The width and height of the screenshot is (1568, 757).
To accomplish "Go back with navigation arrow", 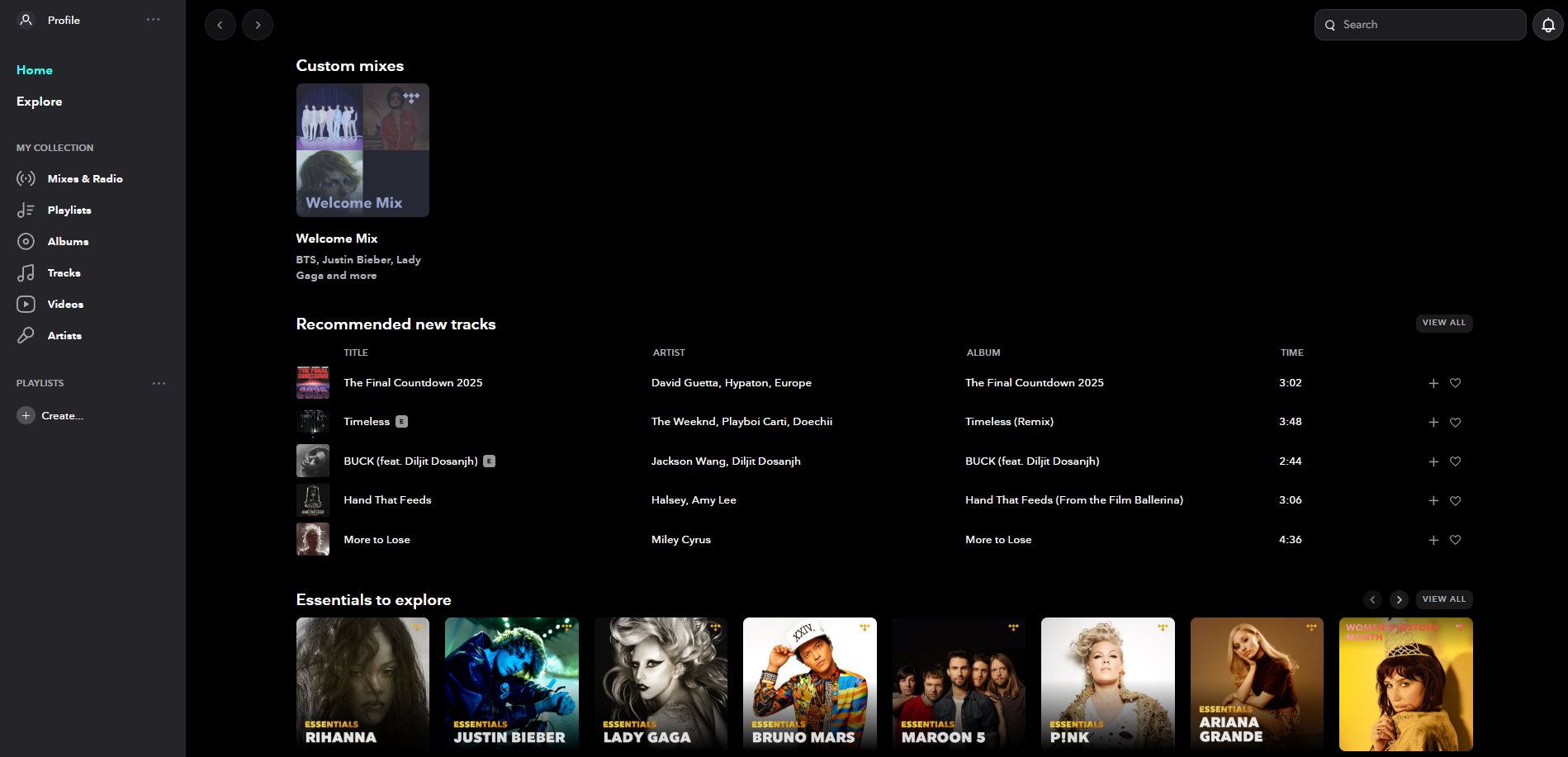I will (220, 25).
